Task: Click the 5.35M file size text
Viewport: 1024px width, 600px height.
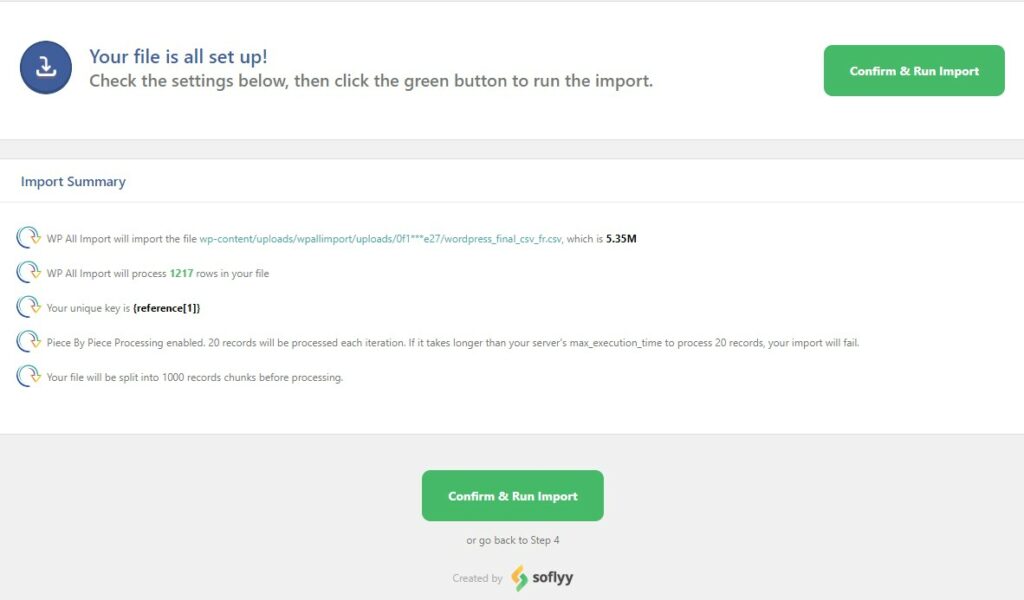Action: click(x=621, y=239)
